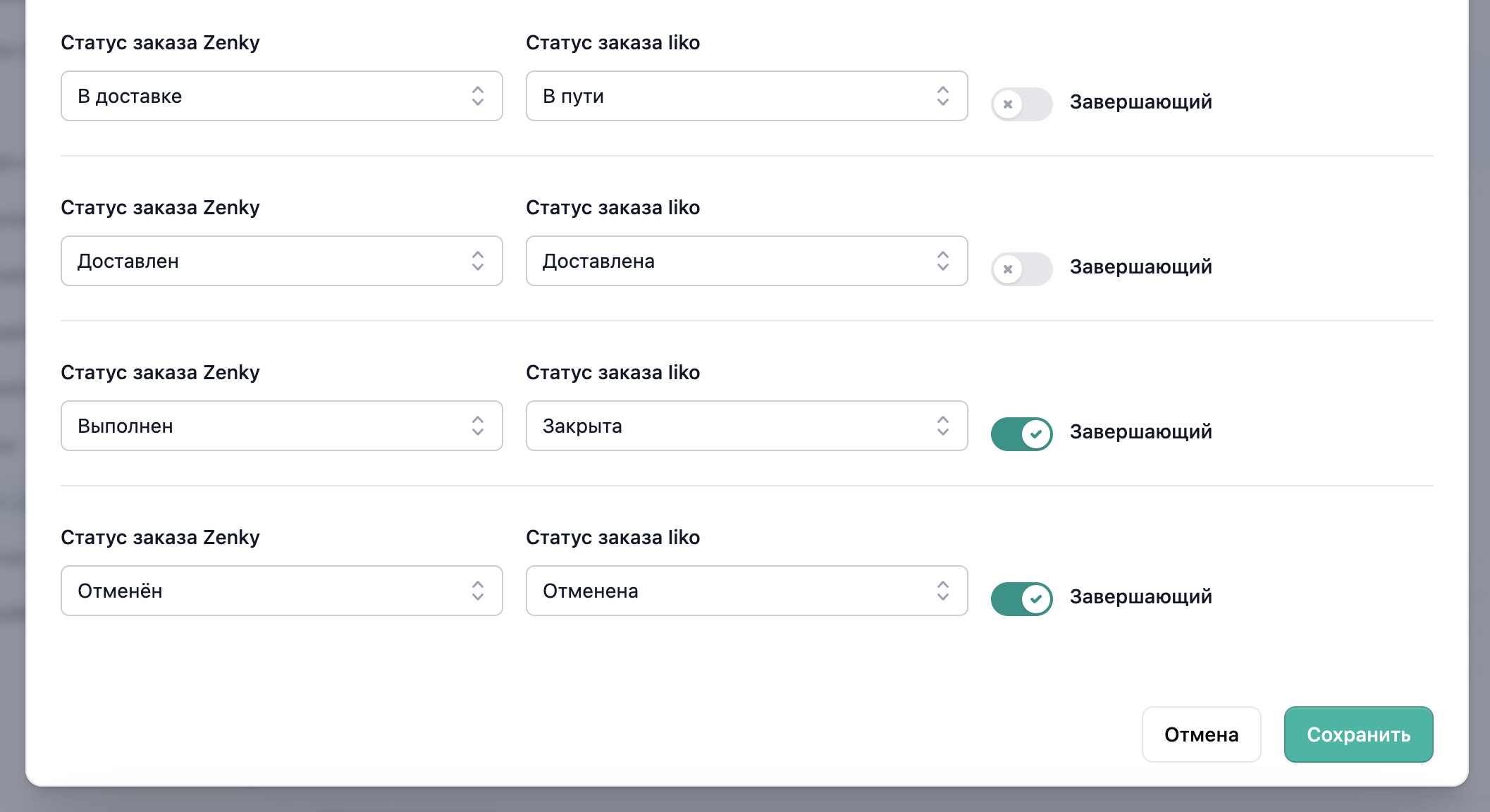Click the chevron arrows on the "Закрыта" select
This screenshot has width=1490, height=812.
click(x=943, y=426)
